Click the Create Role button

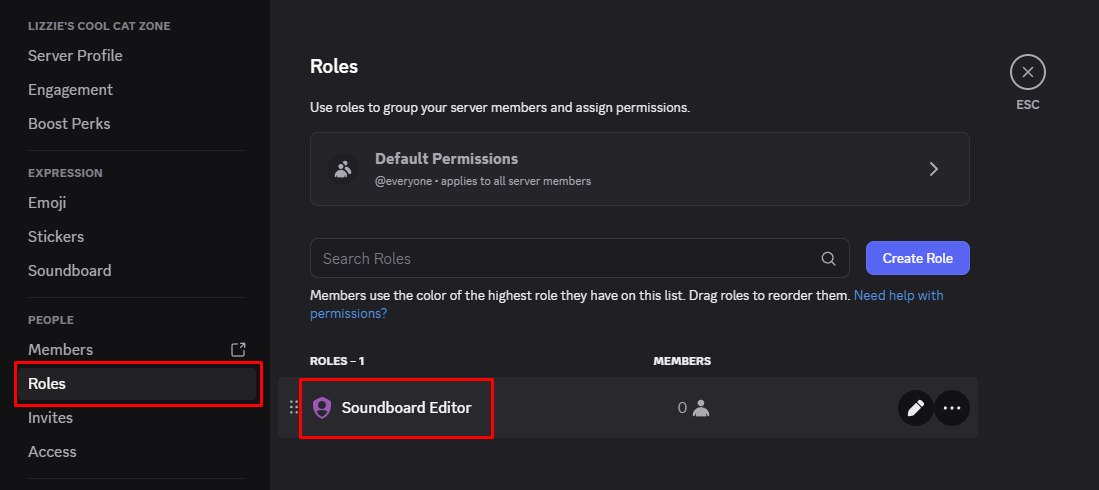pos(917,258)
